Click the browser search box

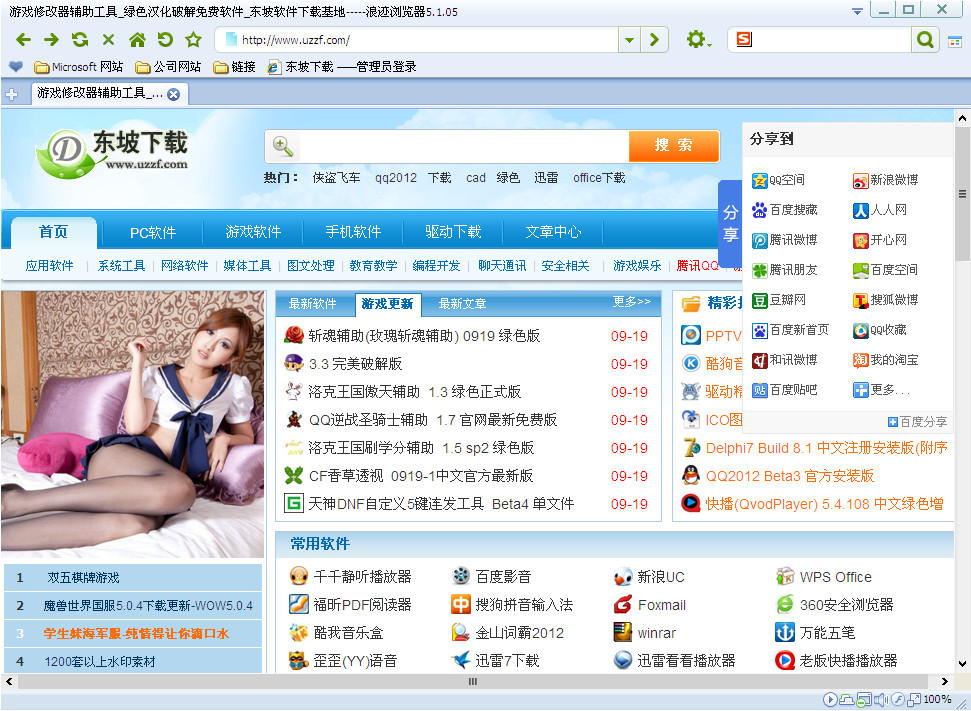(x=832, y=40)
